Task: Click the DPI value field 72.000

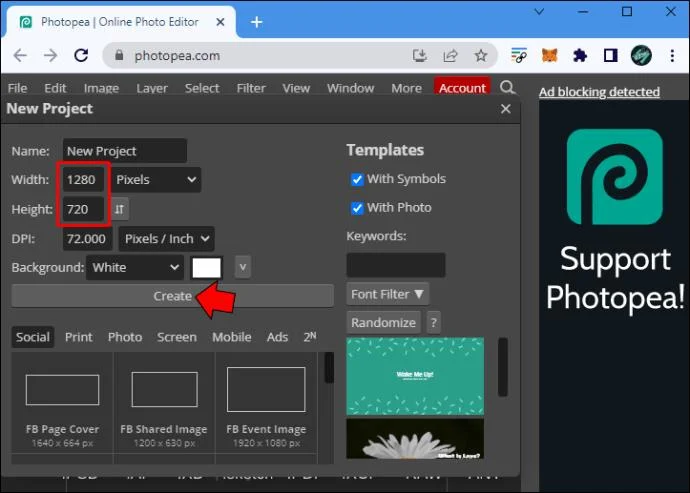Action: 88,239
